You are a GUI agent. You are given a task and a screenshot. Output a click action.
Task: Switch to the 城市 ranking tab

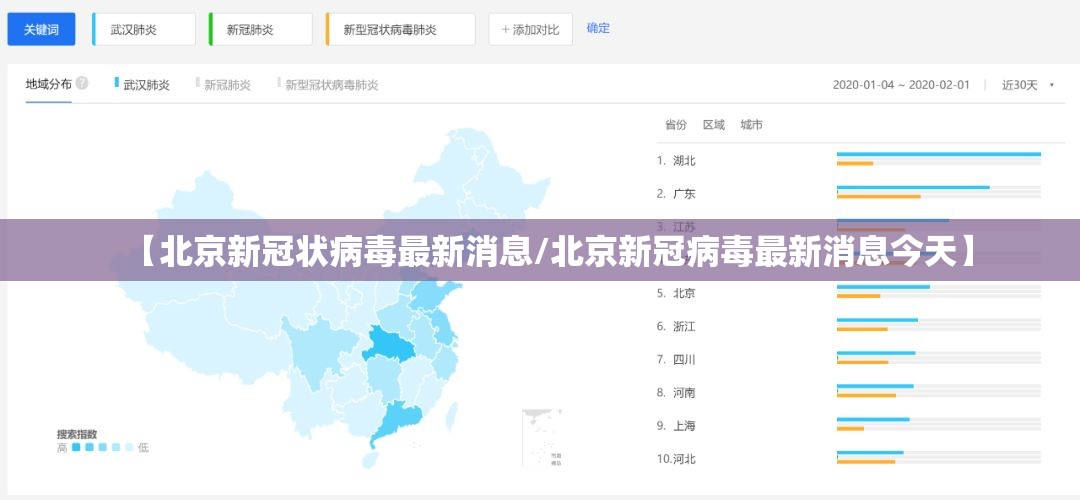(x=751, y=125)
